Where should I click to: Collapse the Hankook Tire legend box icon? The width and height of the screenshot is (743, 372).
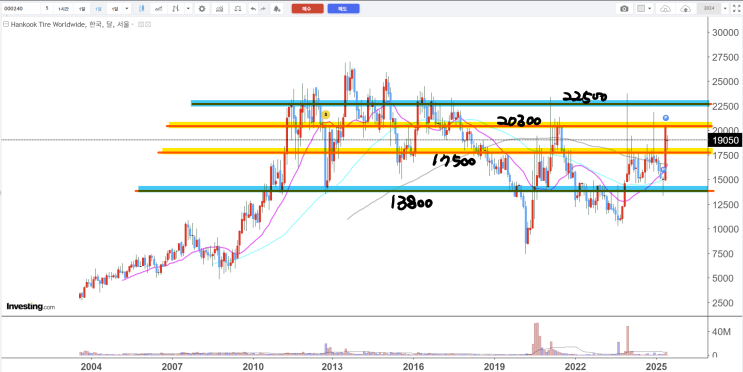pyautogui.click(x=6, y=24)
